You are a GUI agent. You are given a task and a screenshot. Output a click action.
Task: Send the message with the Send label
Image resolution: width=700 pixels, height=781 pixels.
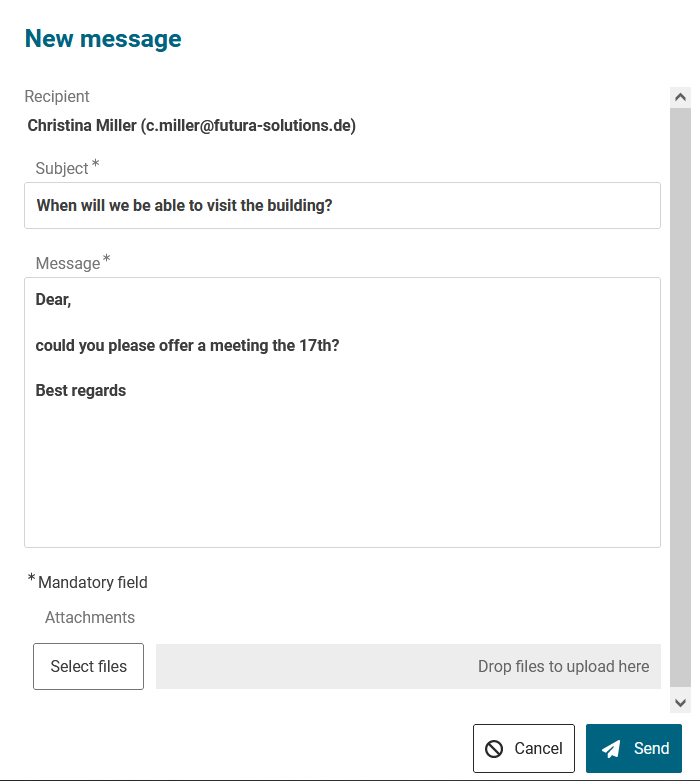click(x=651, y=749)
